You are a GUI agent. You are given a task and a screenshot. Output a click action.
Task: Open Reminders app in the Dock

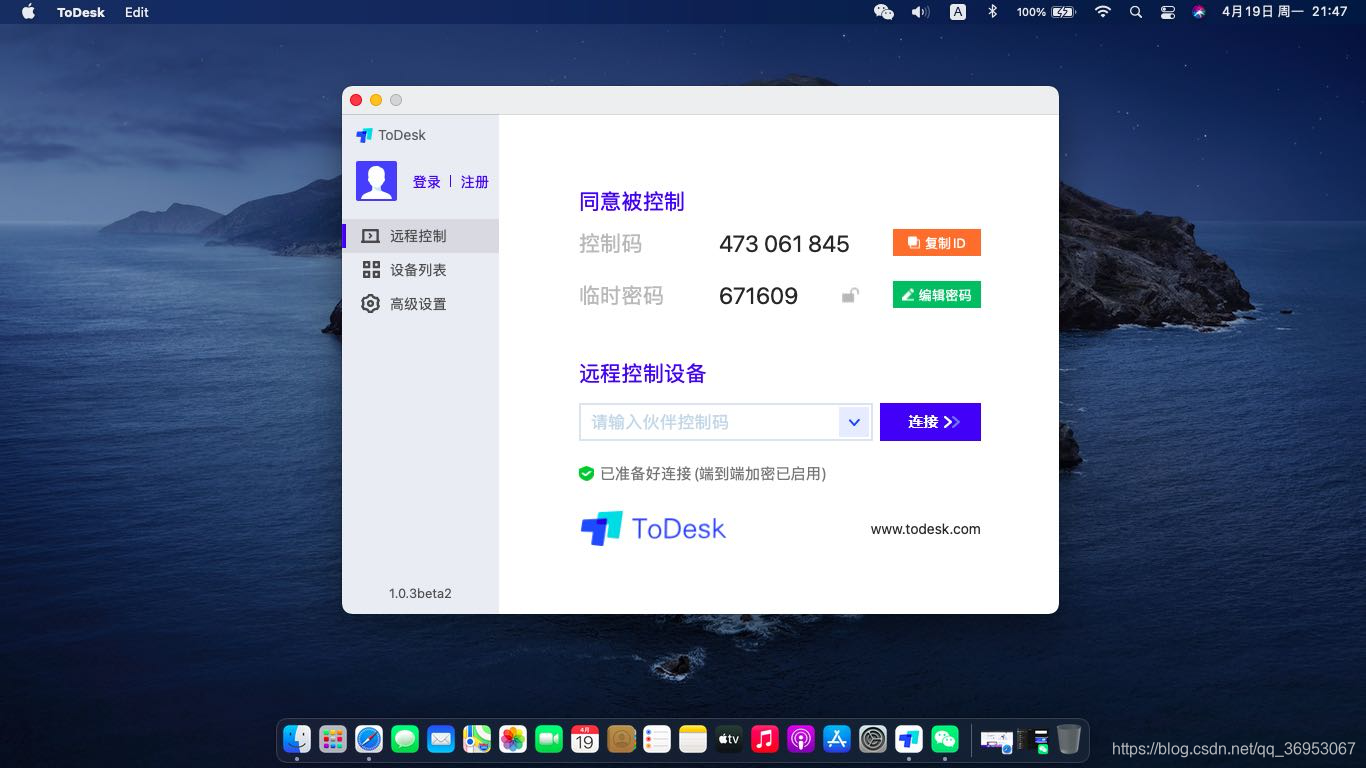(657, 739)
